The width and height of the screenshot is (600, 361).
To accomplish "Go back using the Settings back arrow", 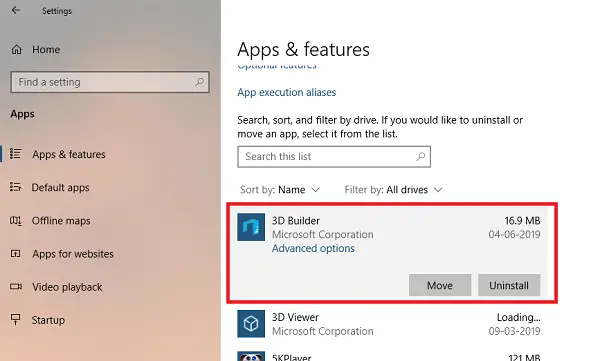I will [x=16, y=10].
